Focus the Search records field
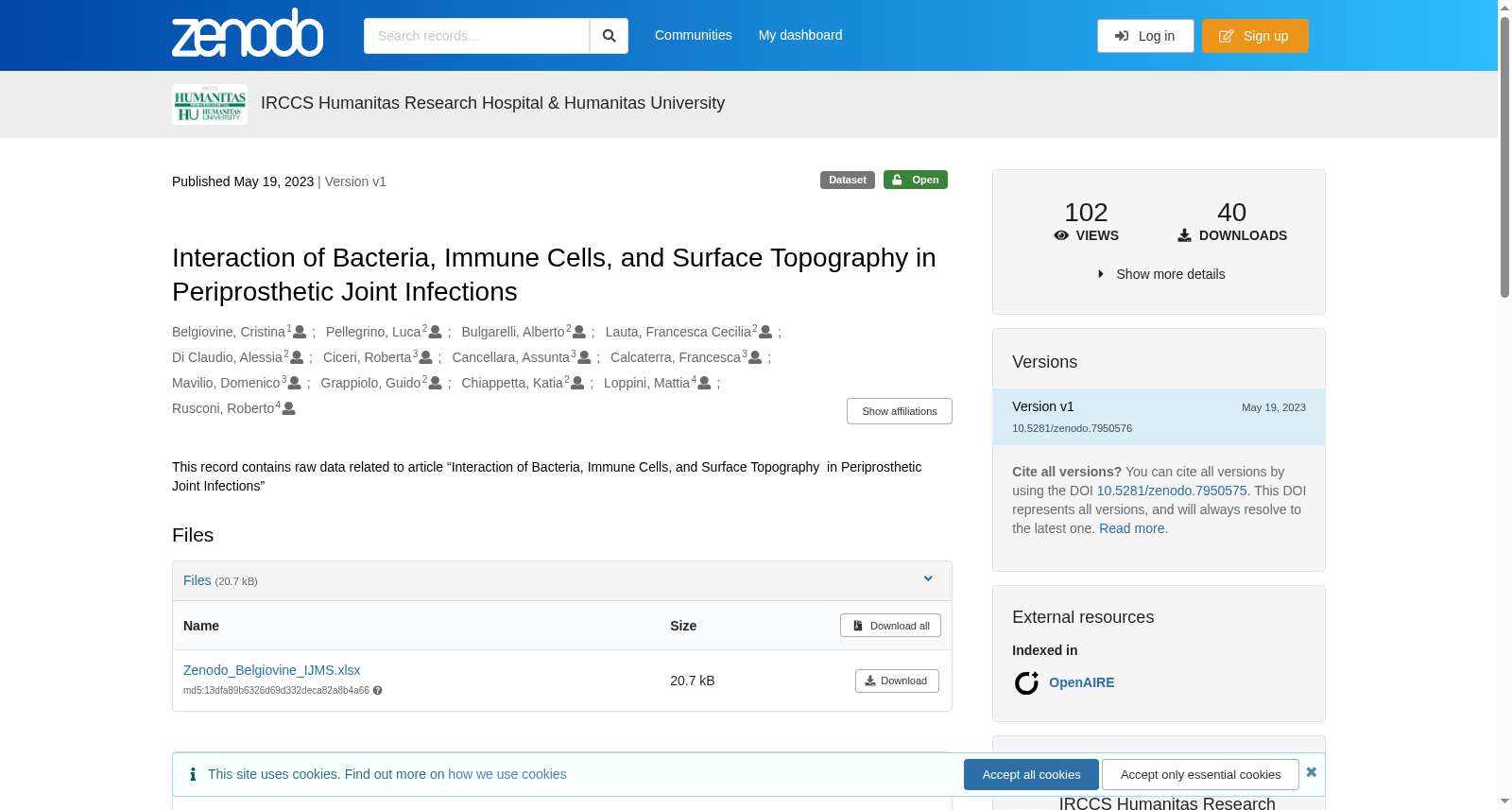The width and height of the screenshot is (1512, 810). point(476,36)
